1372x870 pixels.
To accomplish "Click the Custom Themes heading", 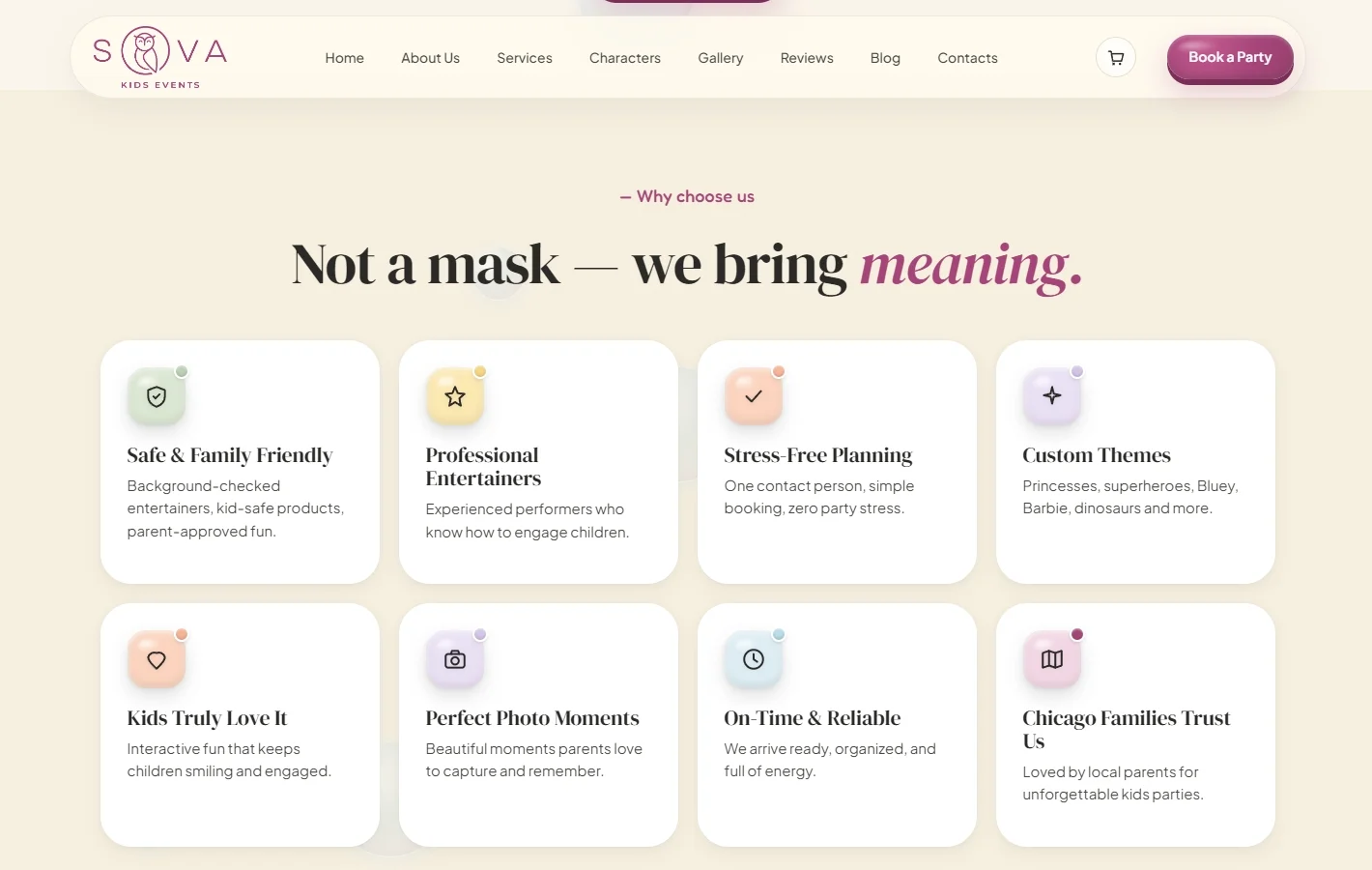I will (1097, 455).
